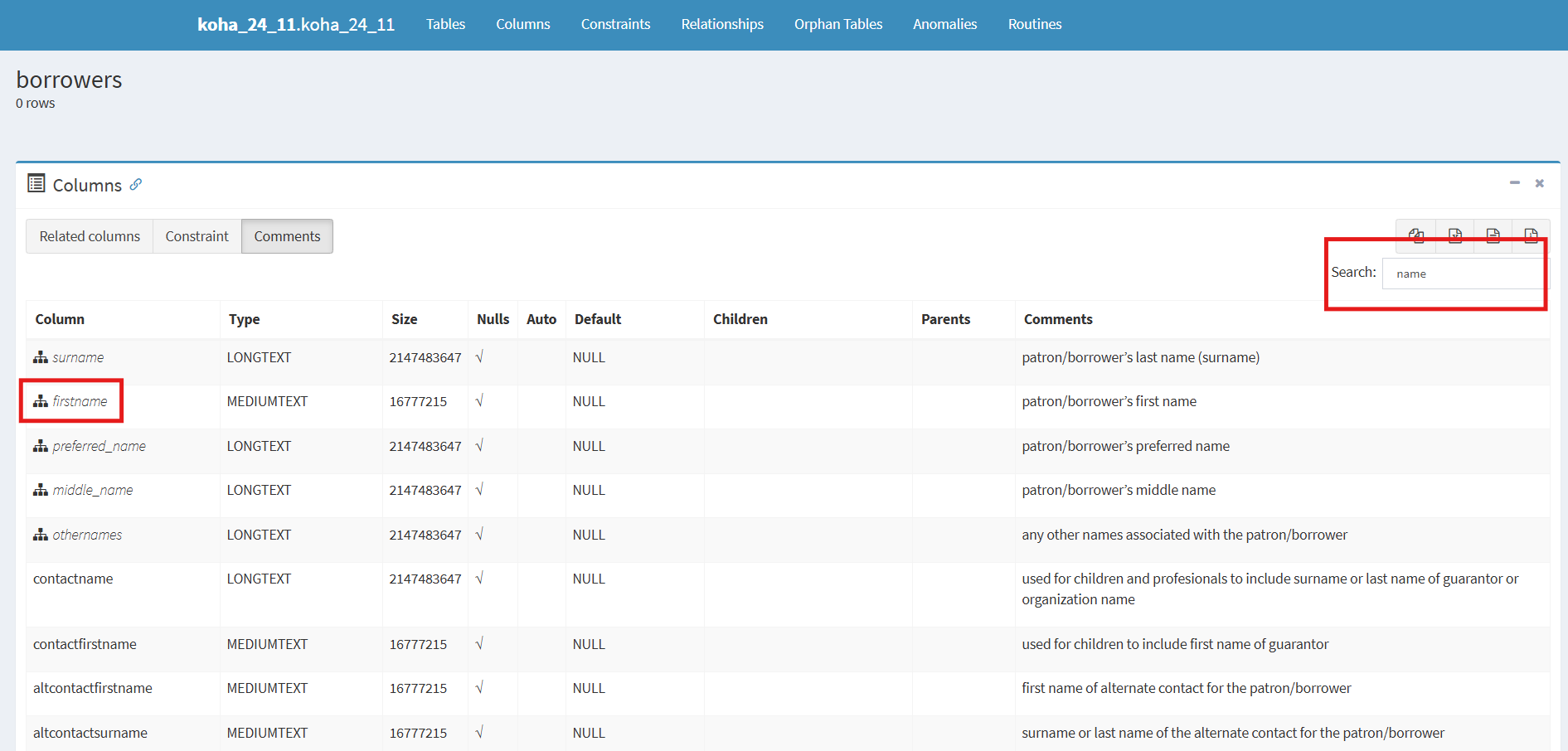The width and height of the screenshot is (1568, 751).
Task: Click size 16777215 in the contactfirstname row
Action: 418,644
